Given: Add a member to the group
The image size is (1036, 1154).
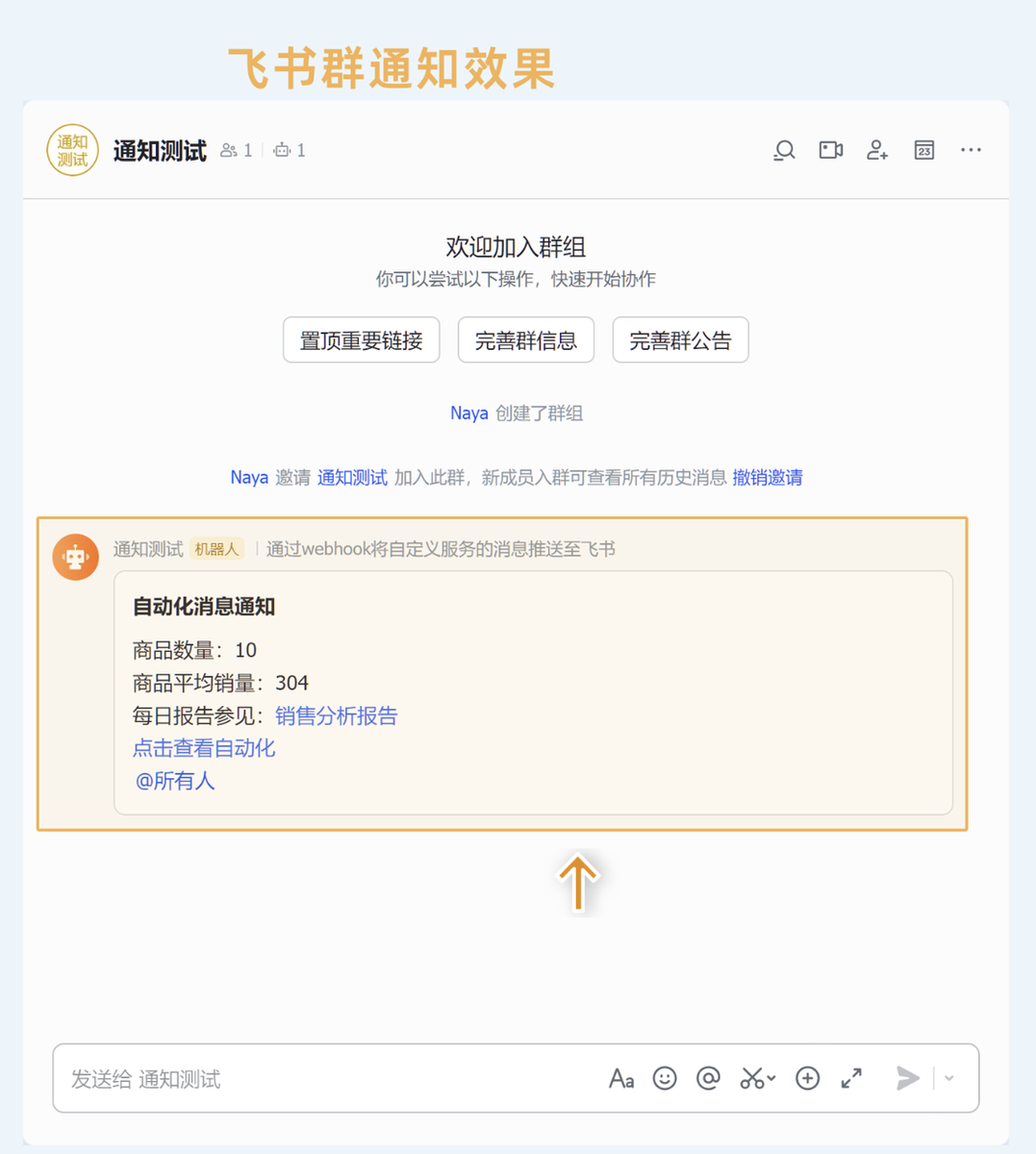Looking at the screenshot, I should 876,150.
